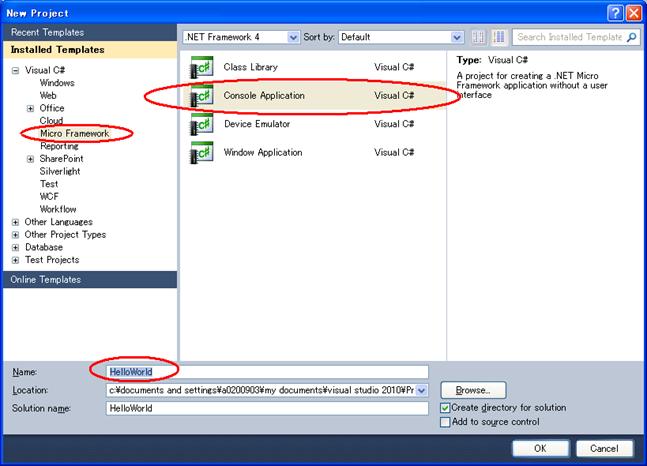Select the Console Application template name
This screenshot has height=466, width=647.
point(264,95)
